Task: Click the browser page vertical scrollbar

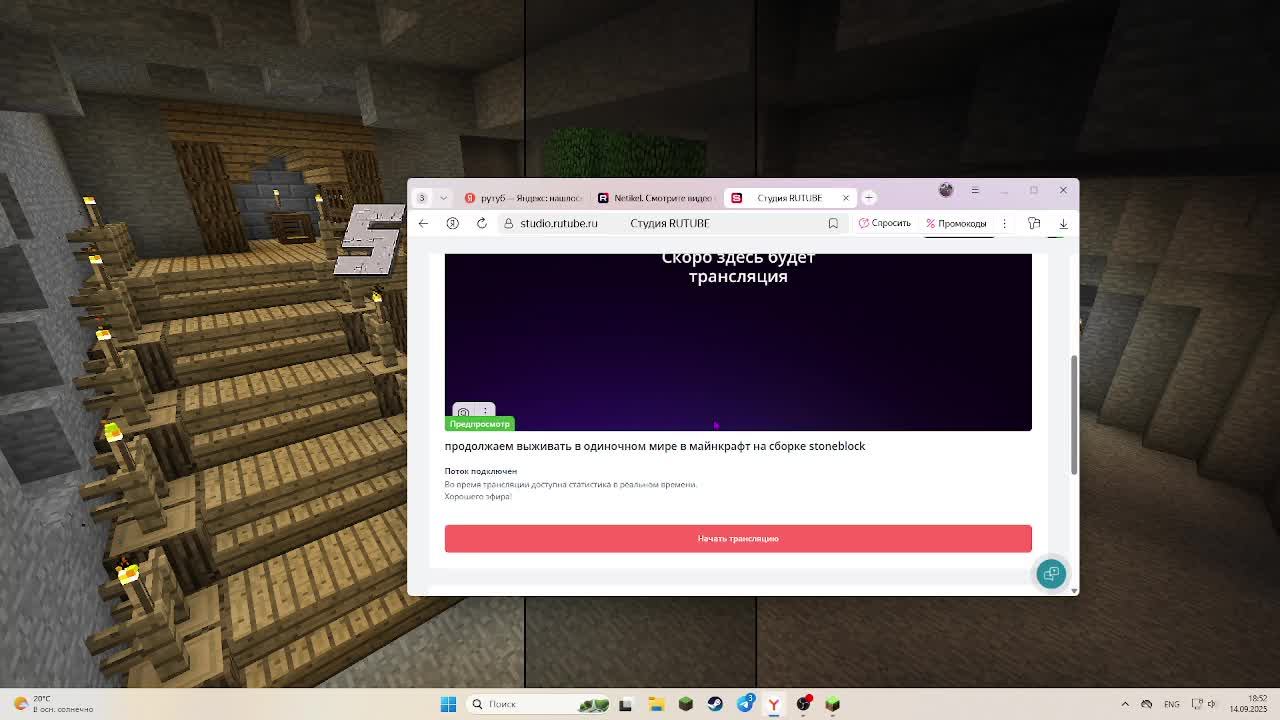Action: [x=1074, y=414]
